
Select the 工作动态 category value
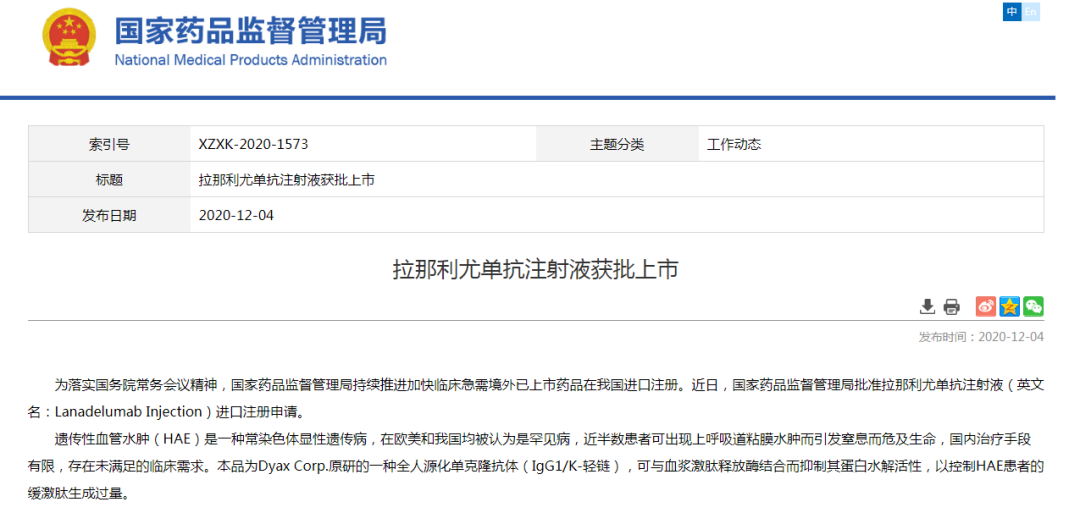(734, 145)
